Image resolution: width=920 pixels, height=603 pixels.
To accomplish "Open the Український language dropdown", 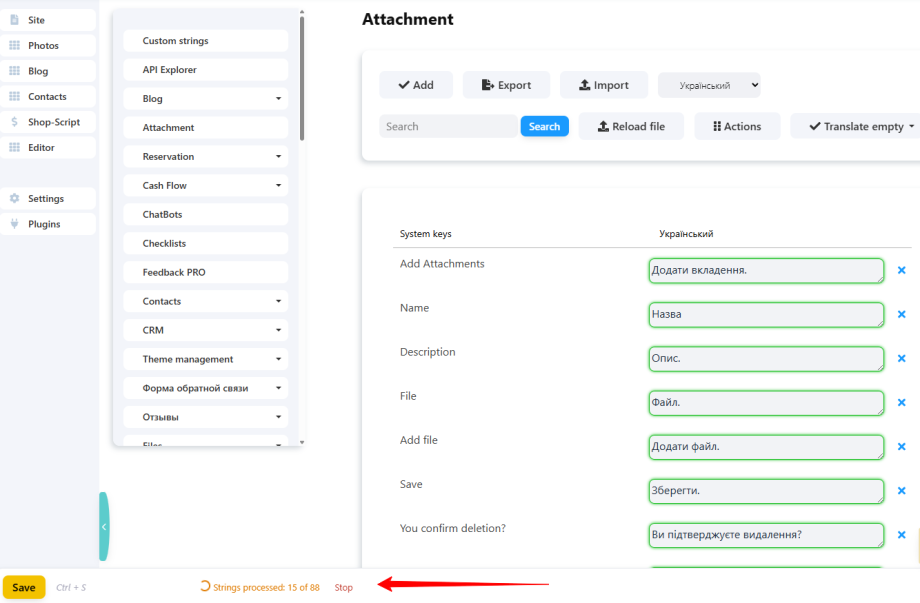I will click(709, 85).
